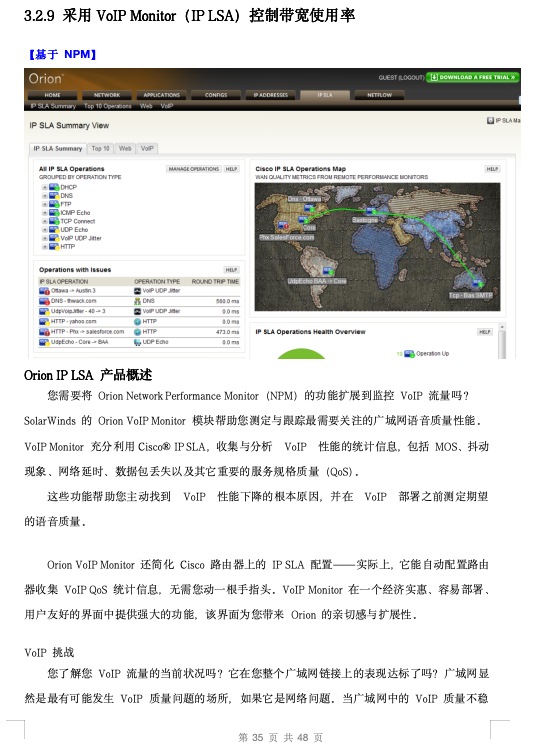Click status icon beside UdpVoipJitter - 40 -> 3

(x=44, y=312)
